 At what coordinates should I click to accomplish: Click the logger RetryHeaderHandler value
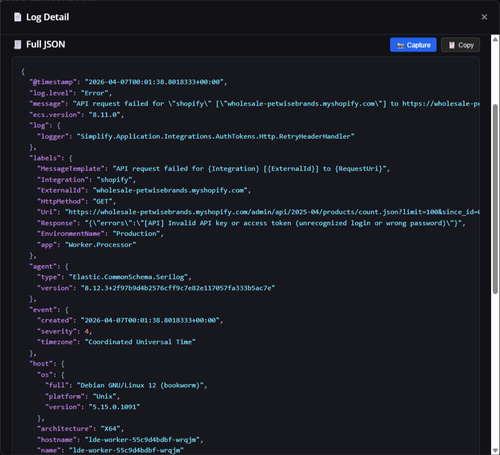tap(216, 136)
